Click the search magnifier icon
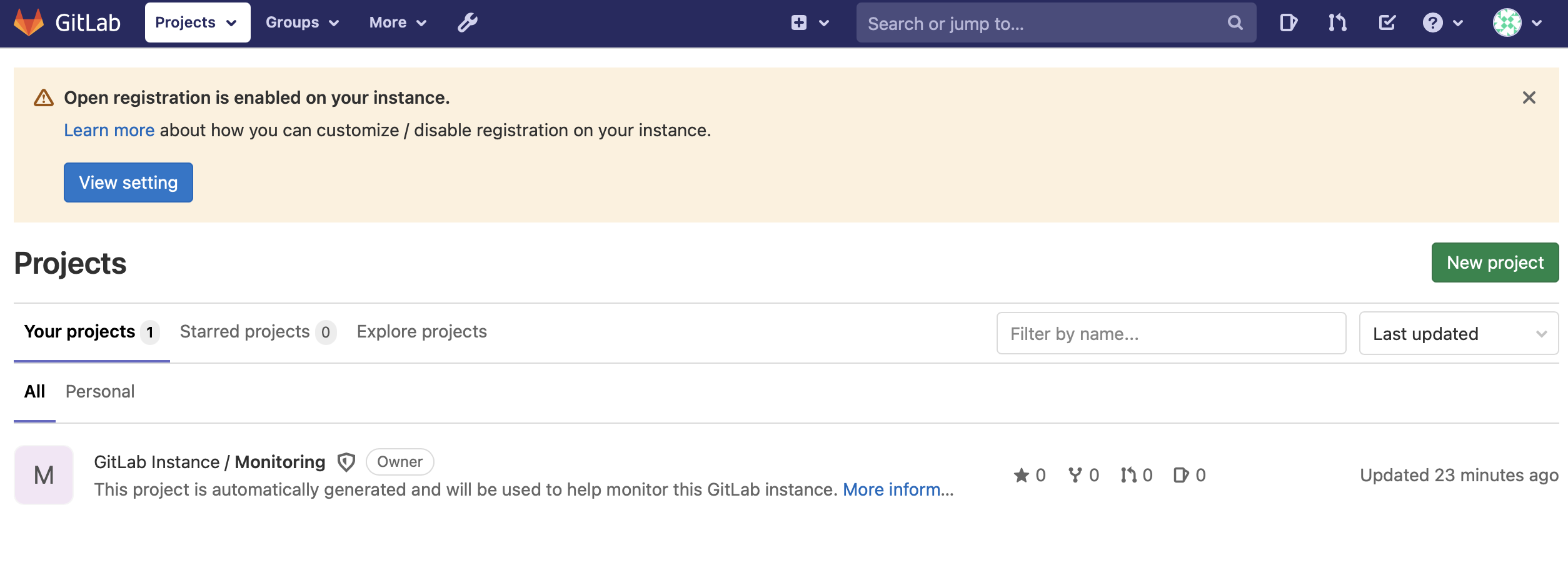The width and height of the screenshot is (1568, 565). pos(1235,22)
